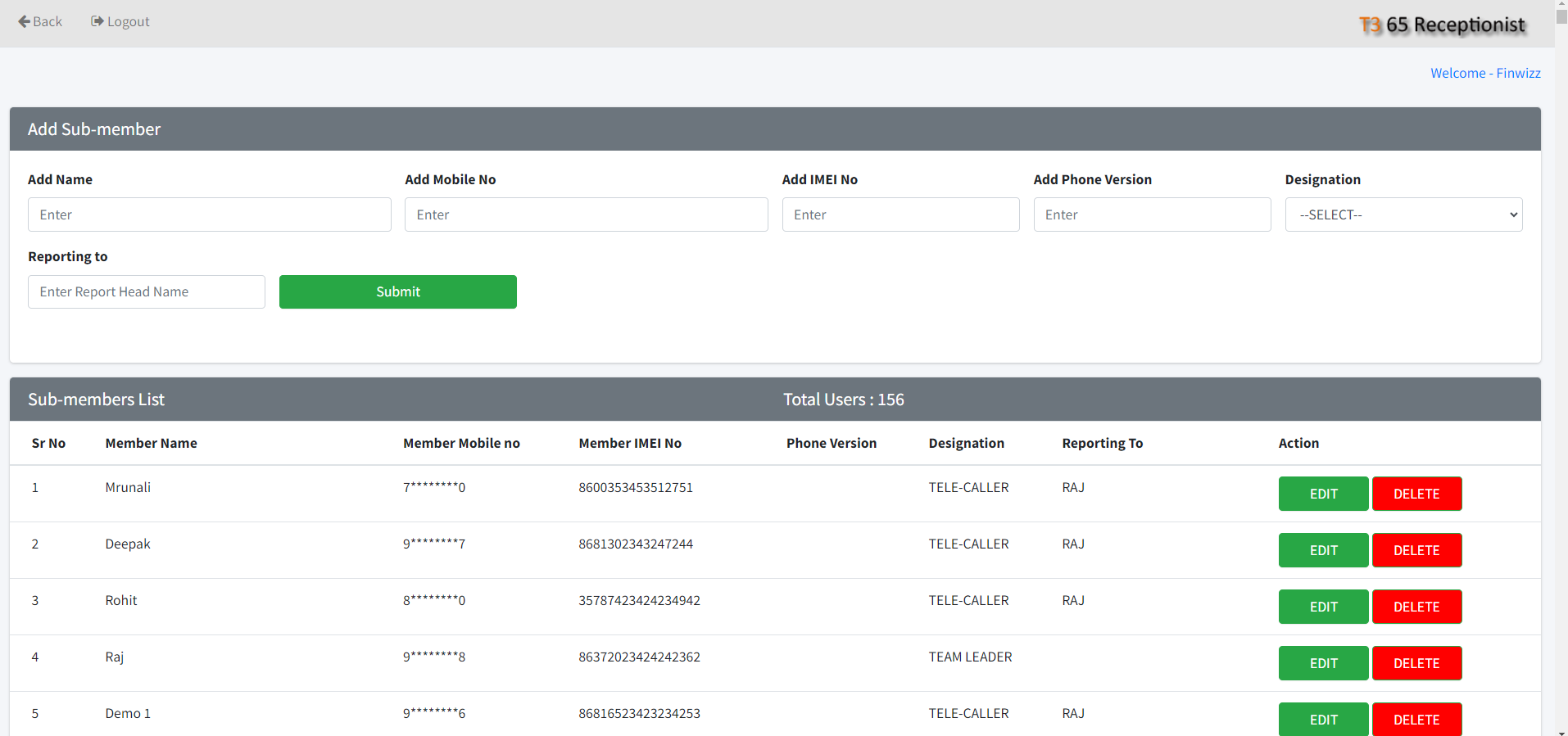1568x736 pixels.
Task: Select IMEI 35787423424234942
Action: (639, 600)
